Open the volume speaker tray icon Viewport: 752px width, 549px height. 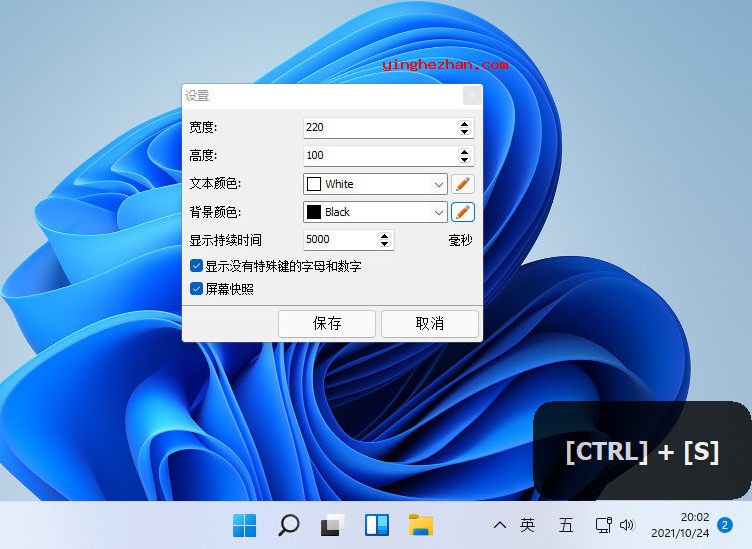(627, 526)
